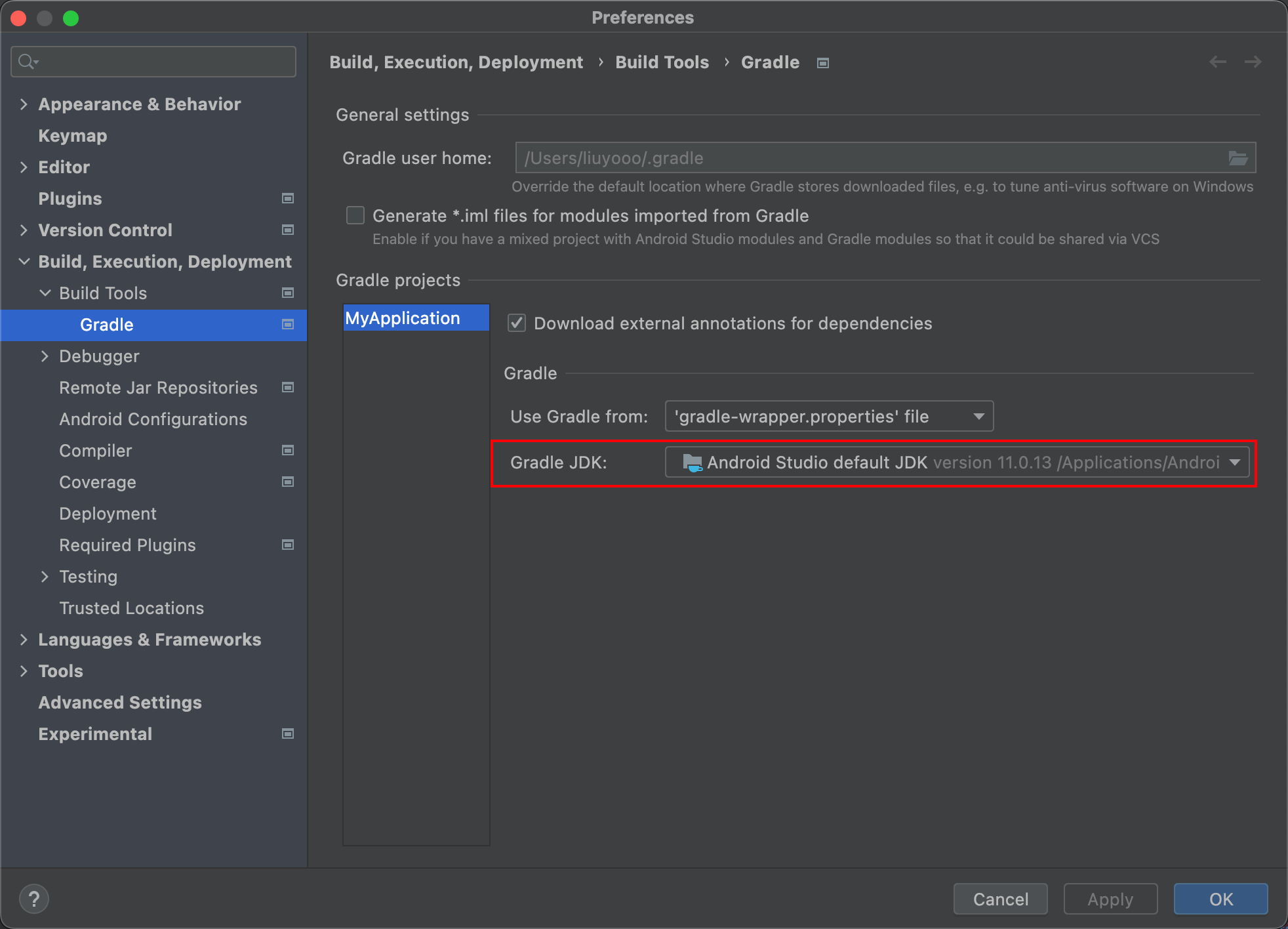This screenshot has height=929, width=1288.
Task: Expand the Debugger tree node
Action: (45, 356)
